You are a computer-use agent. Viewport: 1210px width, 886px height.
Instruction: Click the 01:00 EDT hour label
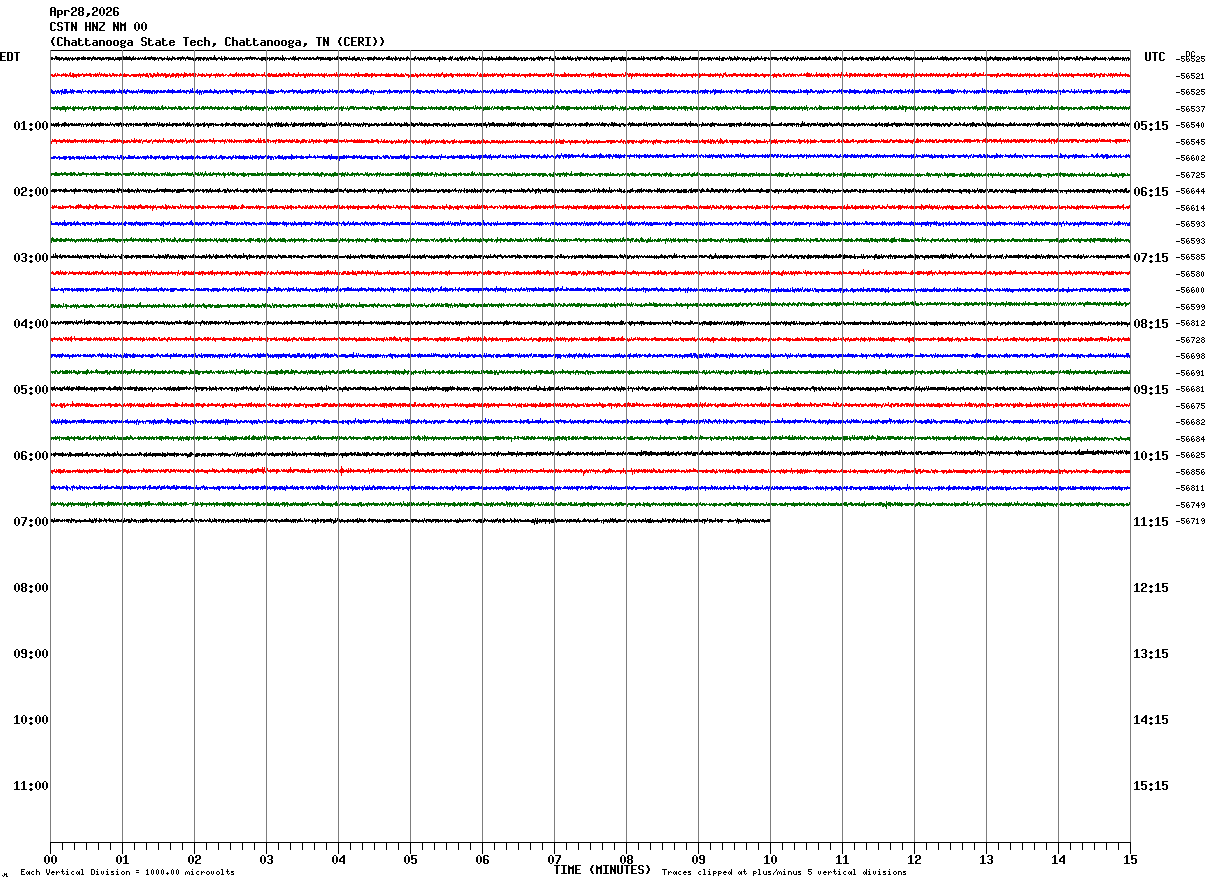point(31,126)
